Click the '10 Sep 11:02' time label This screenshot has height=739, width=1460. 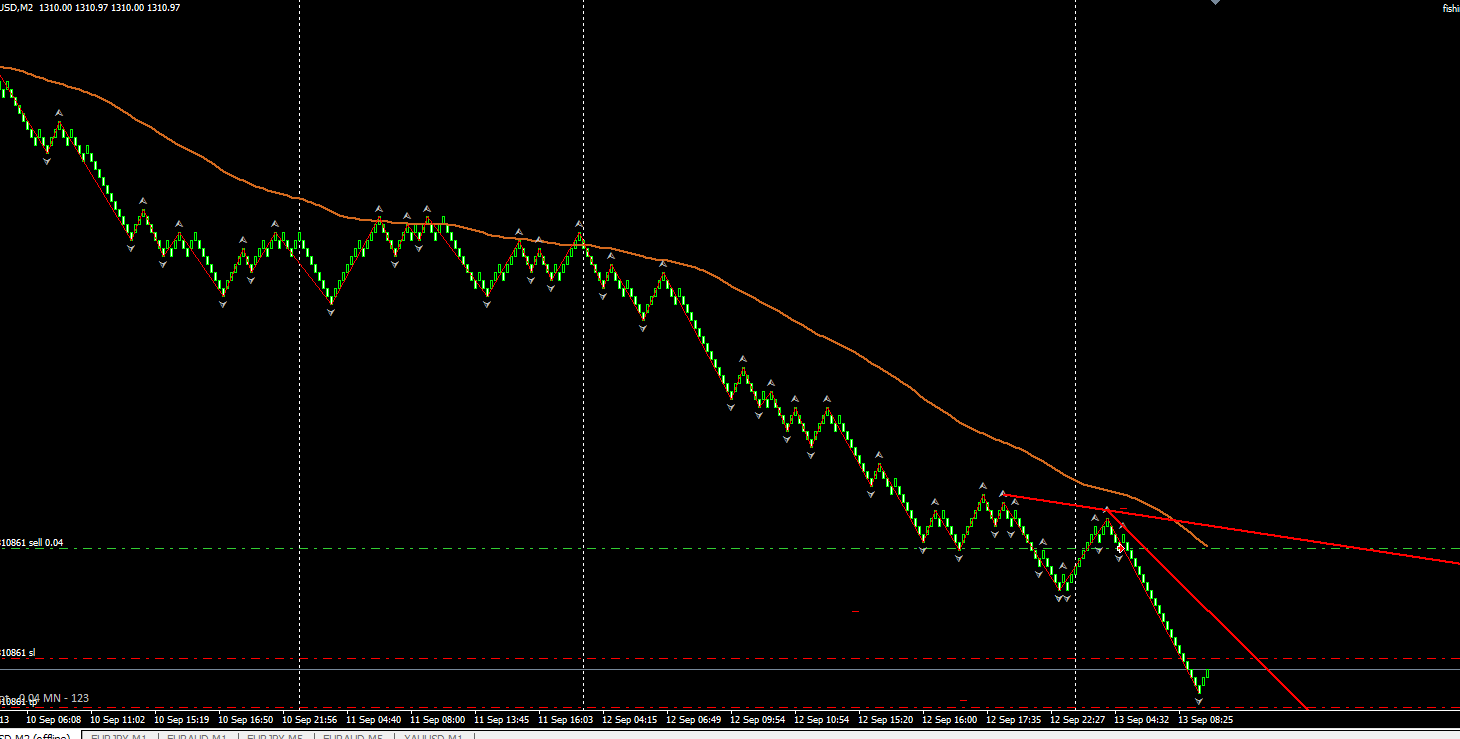(x=118, y=719)
